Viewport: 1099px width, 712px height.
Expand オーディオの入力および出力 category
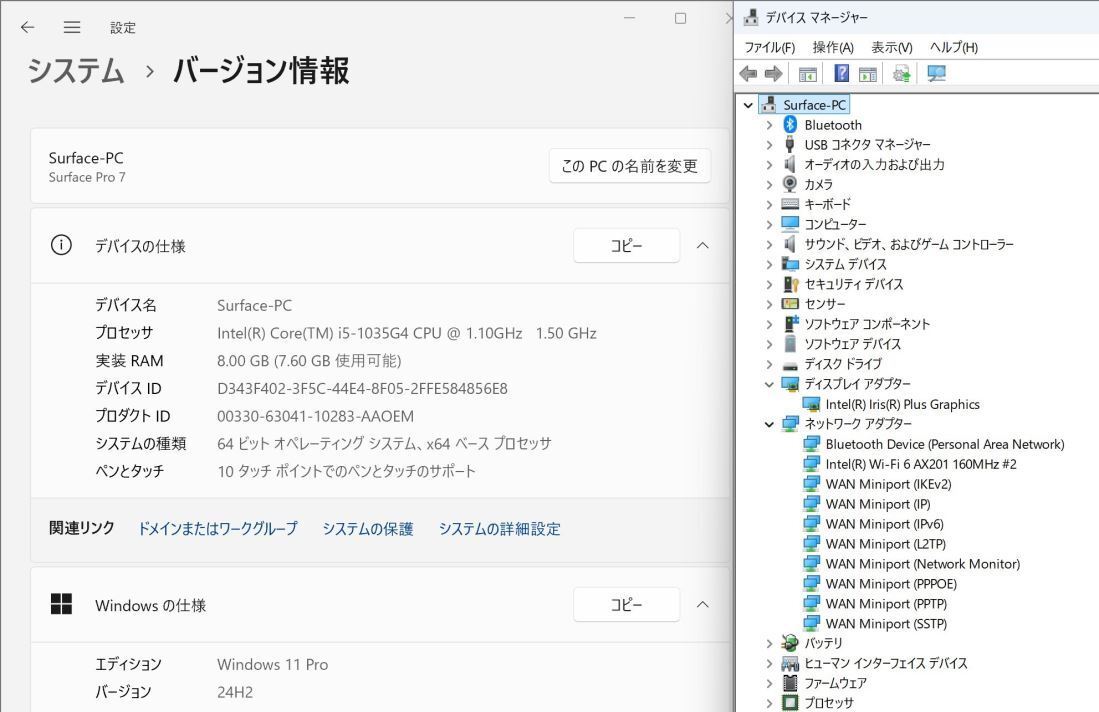(770, 165)
